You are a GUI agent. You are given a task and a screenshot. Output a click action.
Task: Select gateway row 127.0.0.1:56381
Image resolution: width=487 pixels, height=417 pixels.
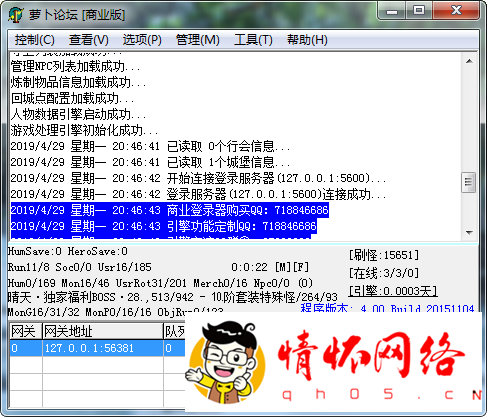point(97,348)
